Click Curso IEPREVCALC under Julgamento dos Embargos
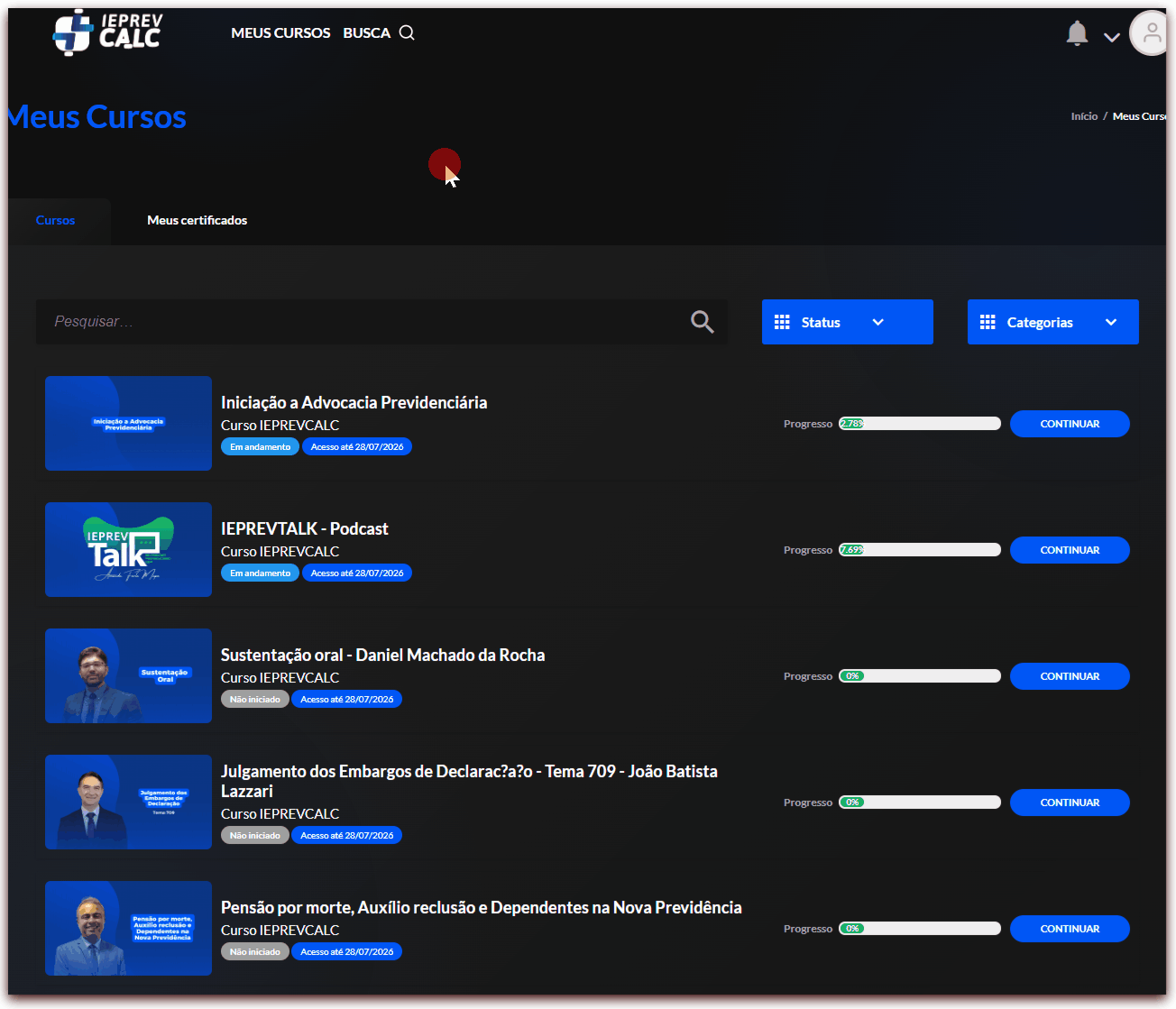This screenshot has width=1176, height=1009. [280, 813]
